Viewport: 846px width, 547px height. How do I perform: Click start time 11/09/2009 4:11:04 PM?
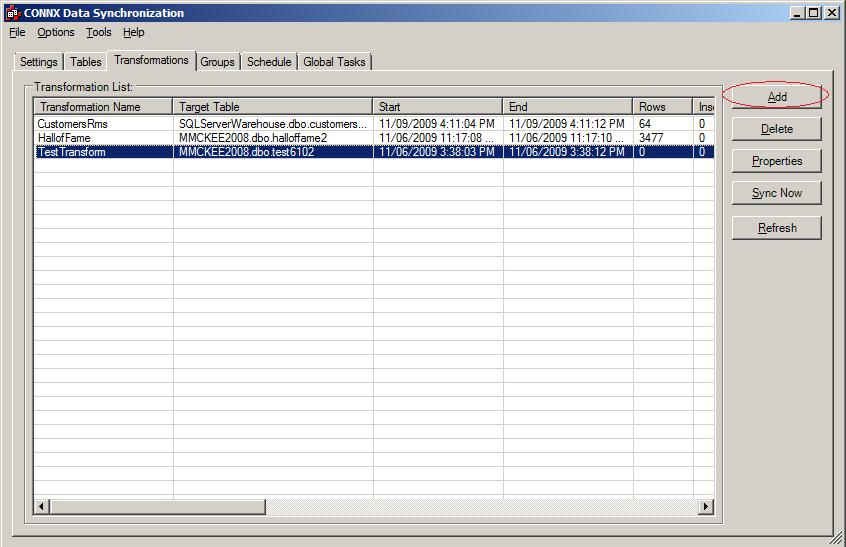tap(436, 124)
